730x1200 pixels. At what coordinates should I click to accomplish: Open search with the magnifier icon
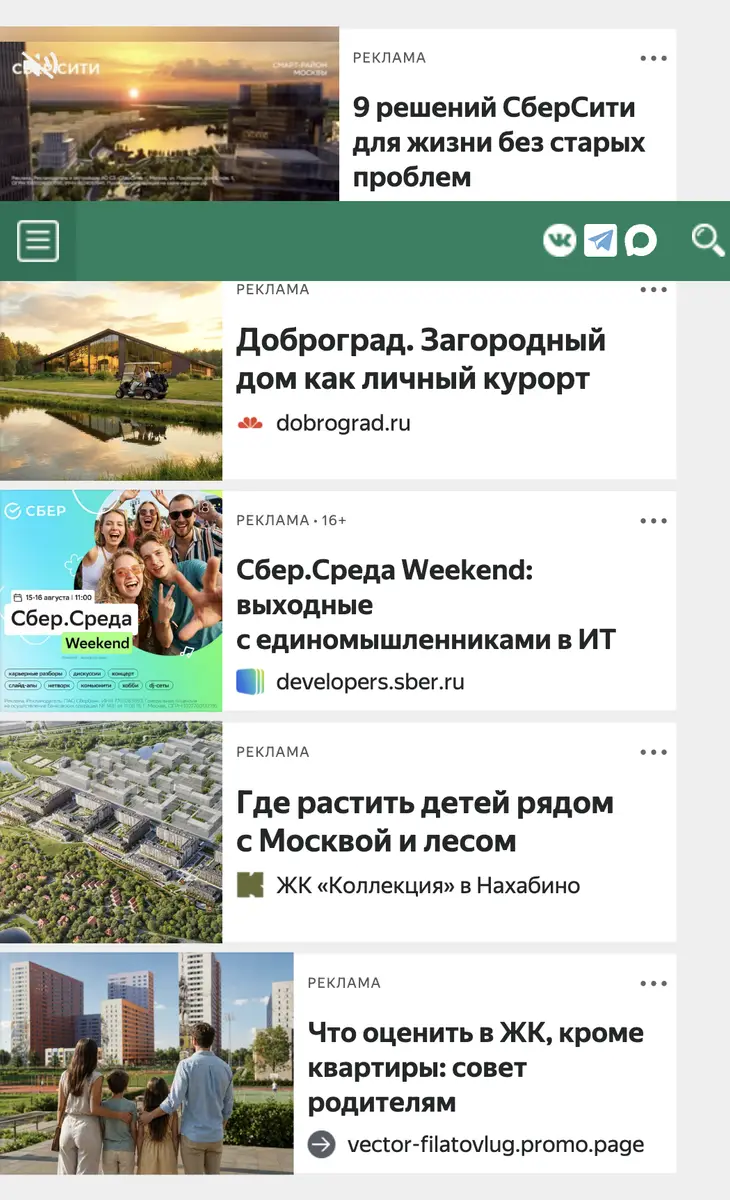[x=708, y=240]
